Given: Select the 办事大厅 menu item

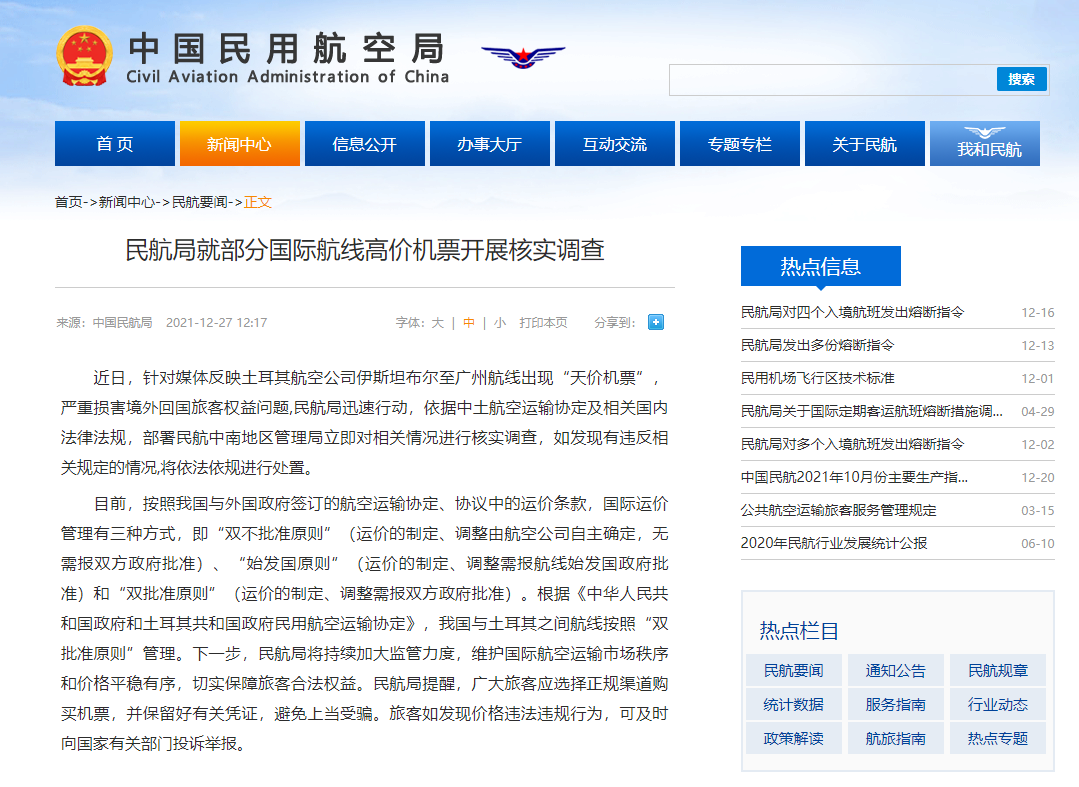Looking at the screenshot, I should 490,144.
